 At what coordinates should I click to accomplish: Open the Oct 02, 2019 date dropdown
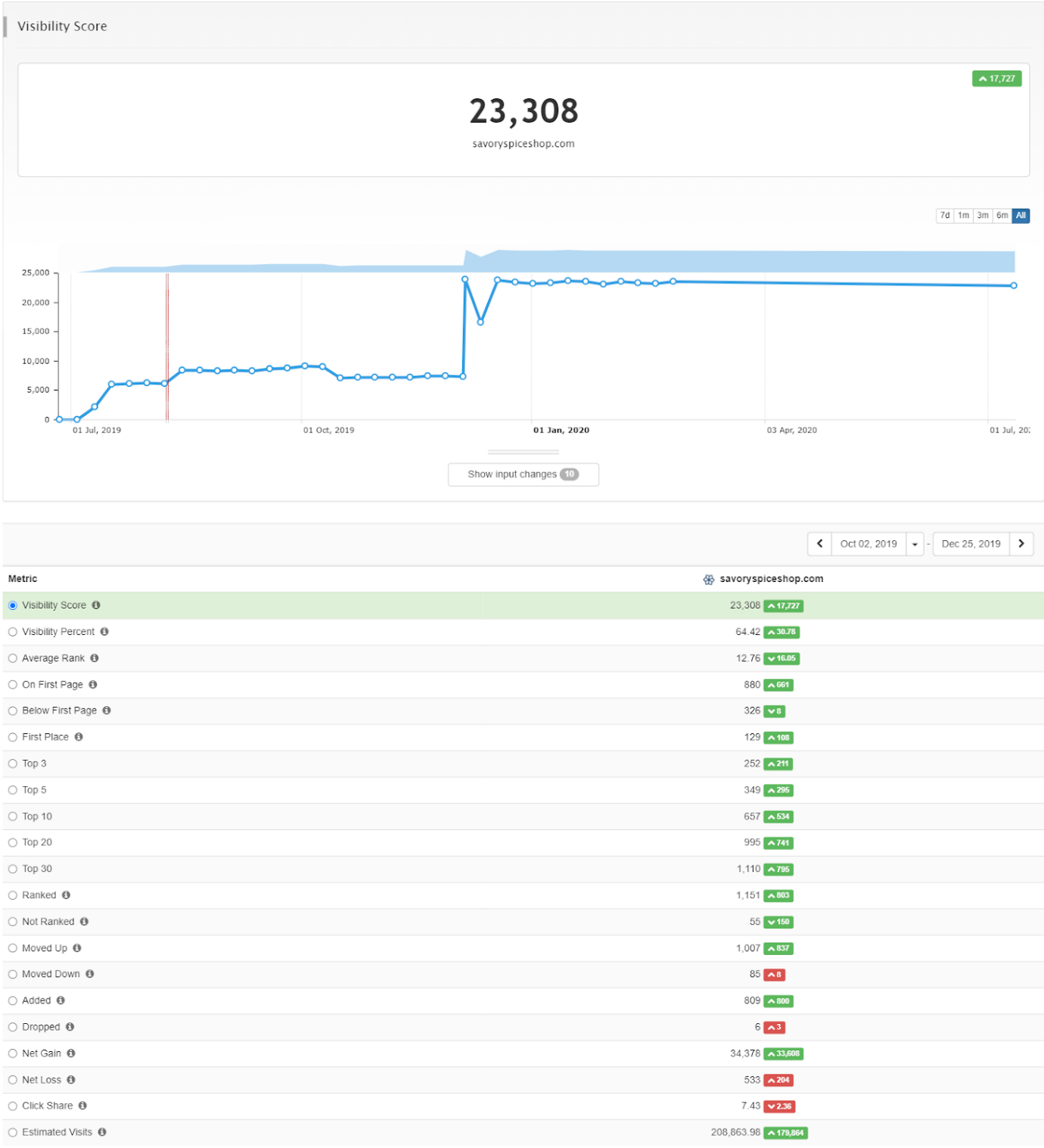(915, 543)
